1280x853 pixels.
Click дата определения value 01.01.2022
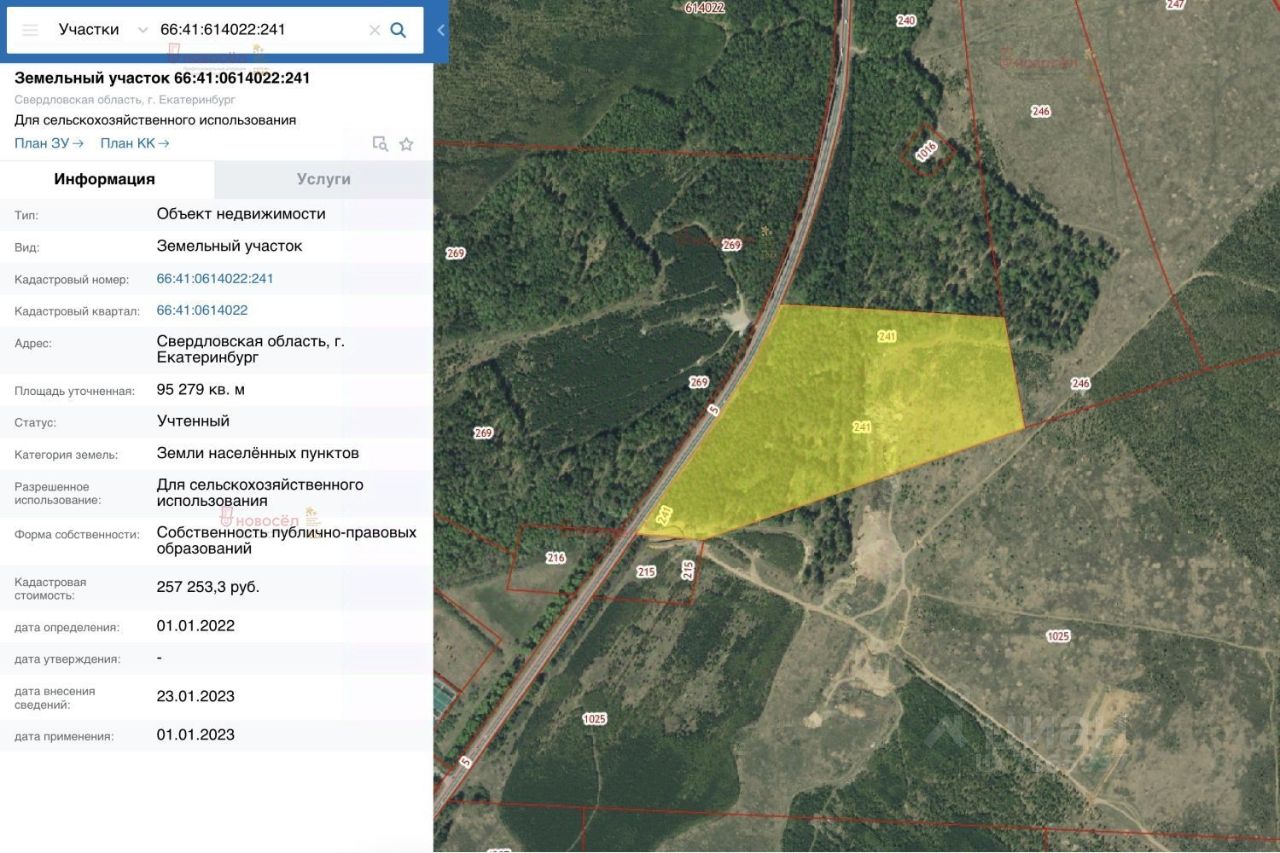coord(196,626)
